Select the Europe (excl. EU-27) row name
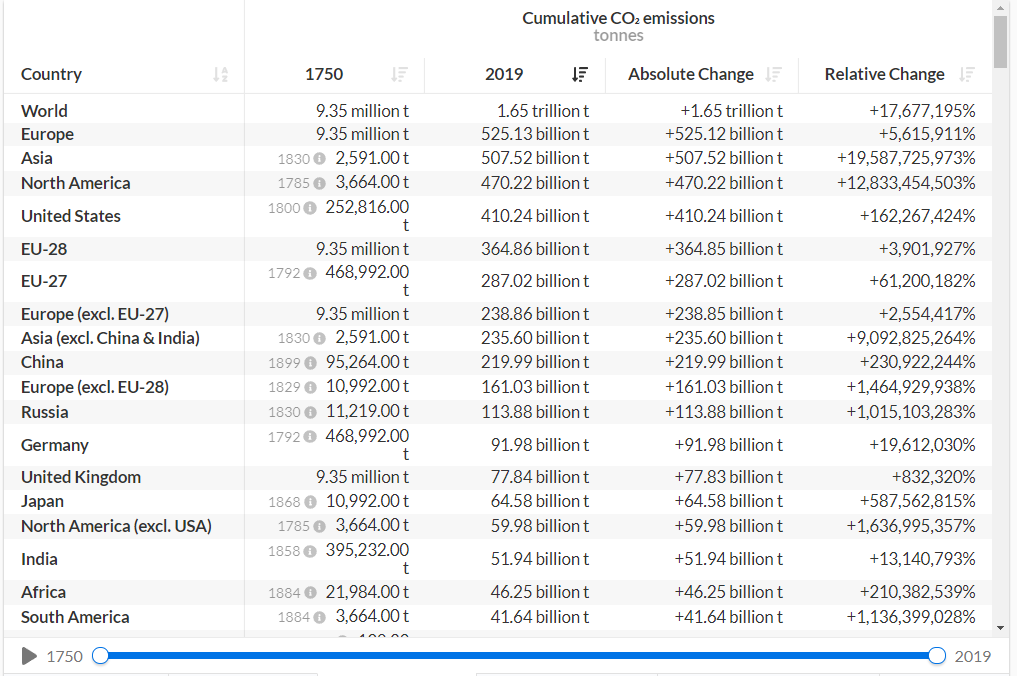 95,315
